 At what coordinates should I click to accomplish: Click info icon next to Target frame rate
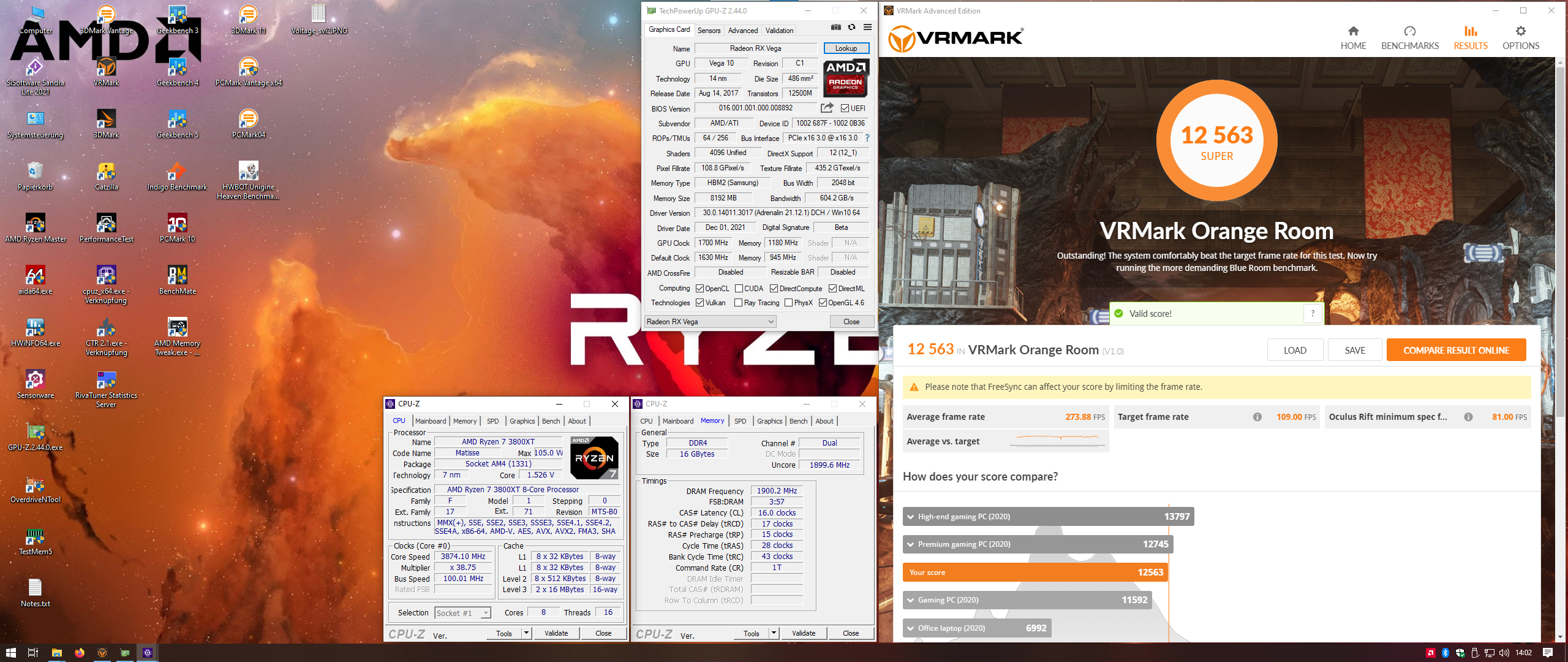click(x=1257, y=417)
